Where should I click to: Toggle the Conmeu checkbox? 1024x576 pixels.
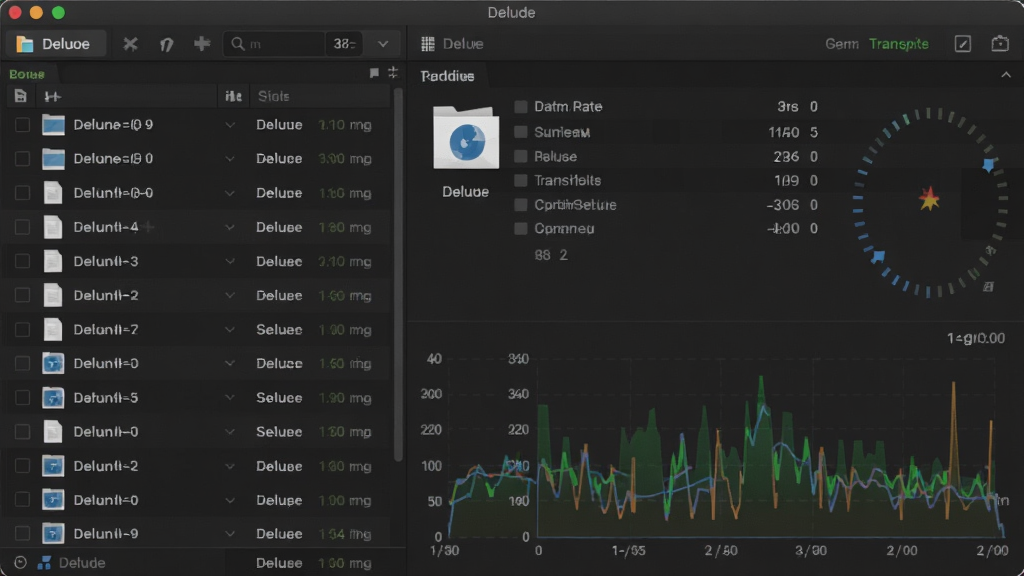pos(520,229)
